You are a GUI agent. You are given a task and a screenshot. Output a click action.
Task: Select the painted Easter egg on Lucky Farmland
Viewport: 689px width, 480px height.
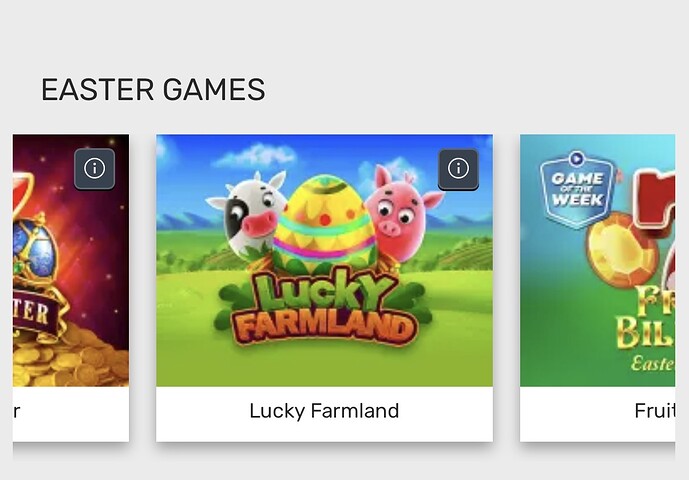click(325, 224)
